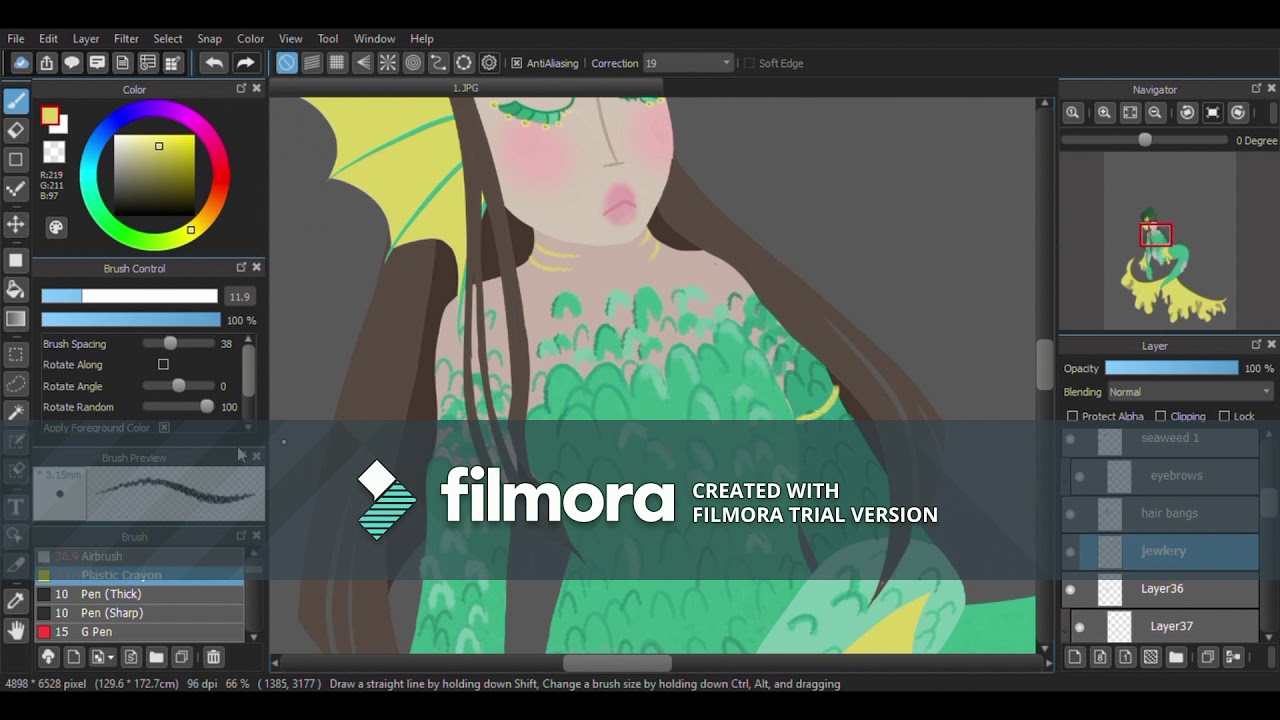The image size is (1280, 720).
Task: Toggle the AntiAliasing checkbox
Action: pos(516,63)
